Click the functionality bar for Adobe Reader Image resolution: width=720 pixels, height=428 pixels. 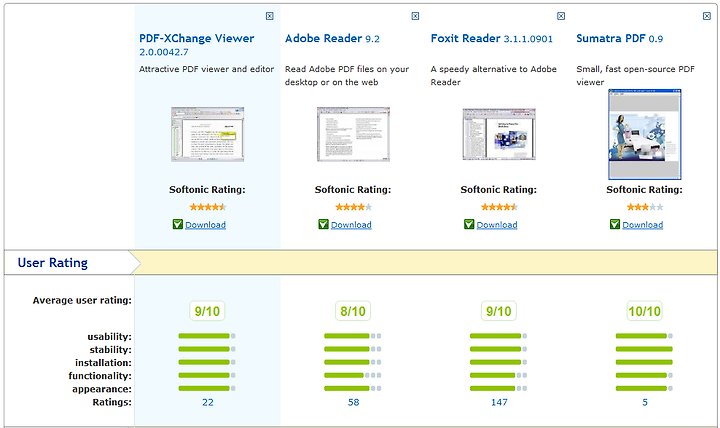click(353, 375)
